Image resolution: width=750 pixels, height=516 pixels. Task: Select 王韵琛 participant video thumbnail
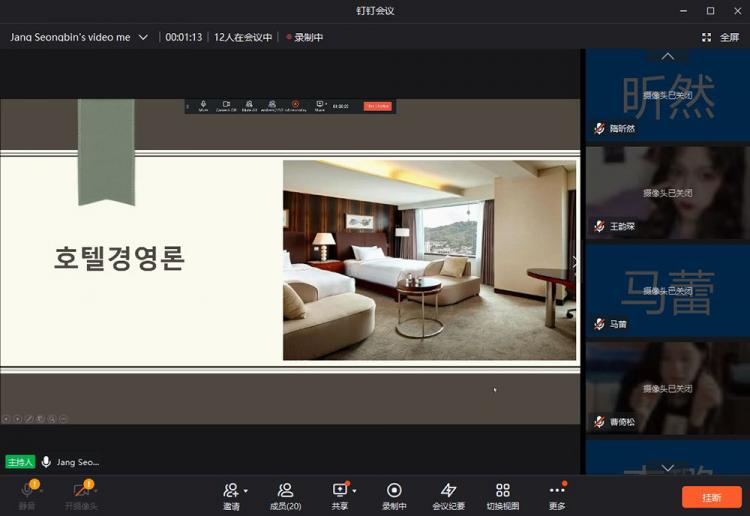[x=666, y=190]
